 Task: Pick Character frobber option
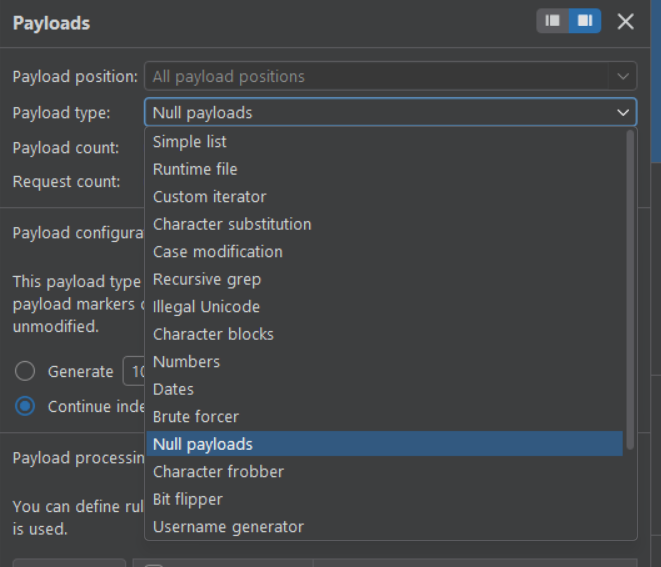coord(384,472)
